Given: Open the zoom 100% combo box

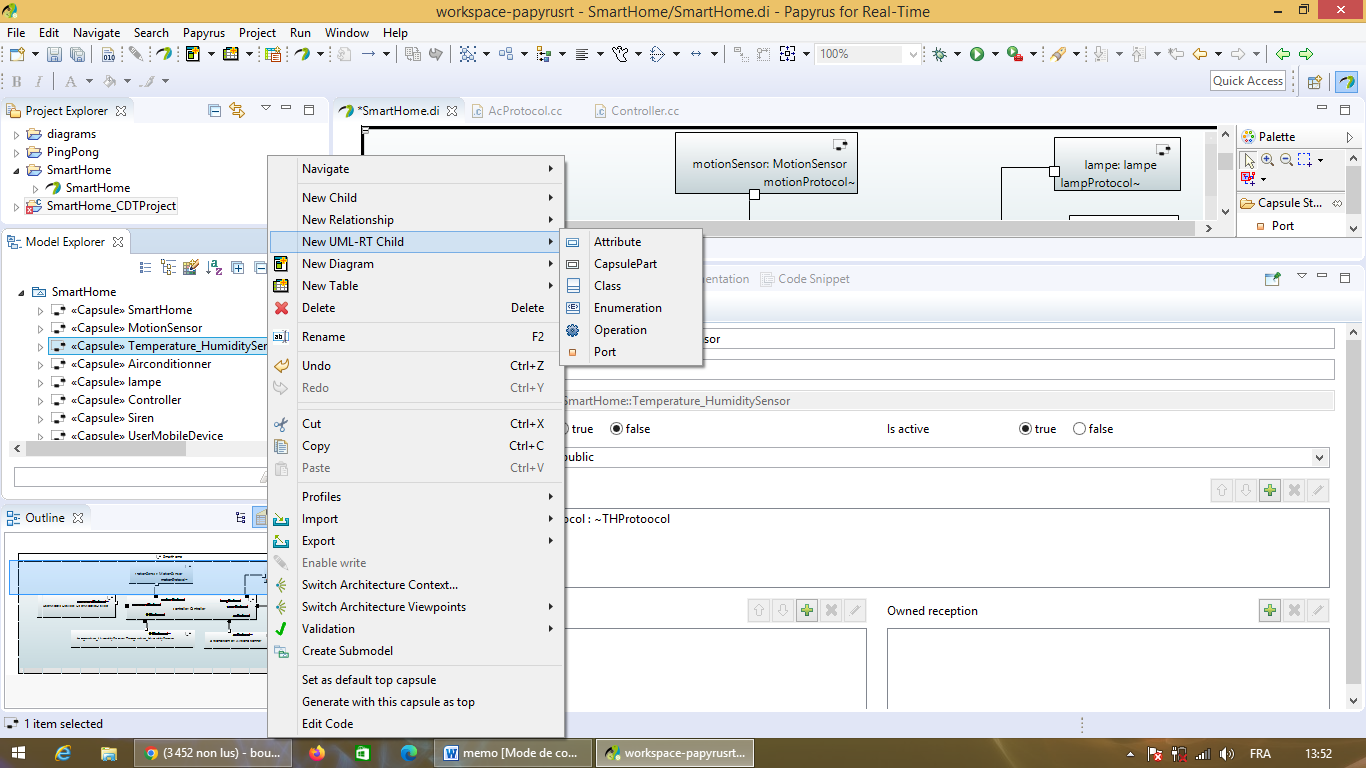Looking at the screenshot, I should [868, 54].
